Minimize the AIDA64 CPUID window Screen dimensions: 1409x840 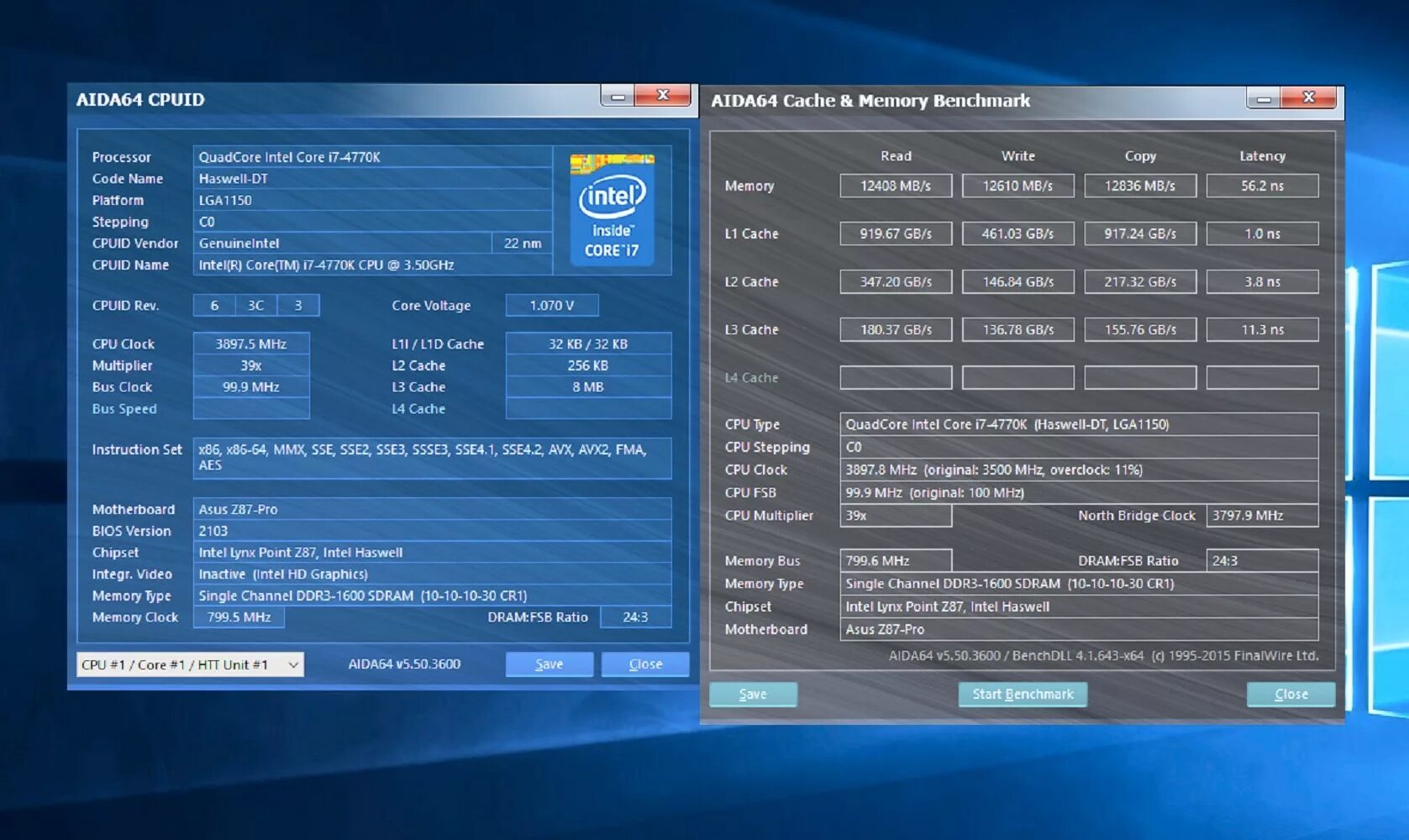click(618, 96)
